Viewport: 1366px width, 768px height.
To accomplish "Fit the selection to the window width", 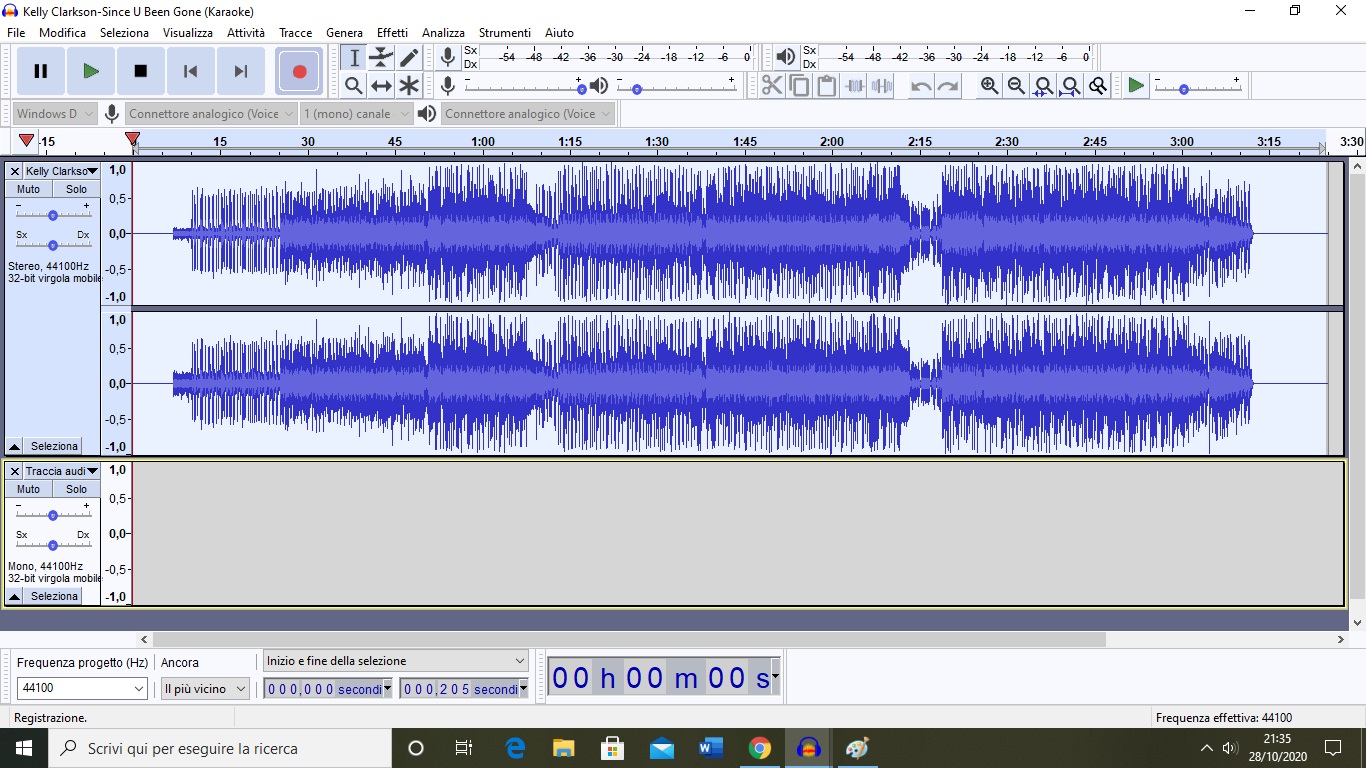I will pyautogui.click(x=1043, y=86).
